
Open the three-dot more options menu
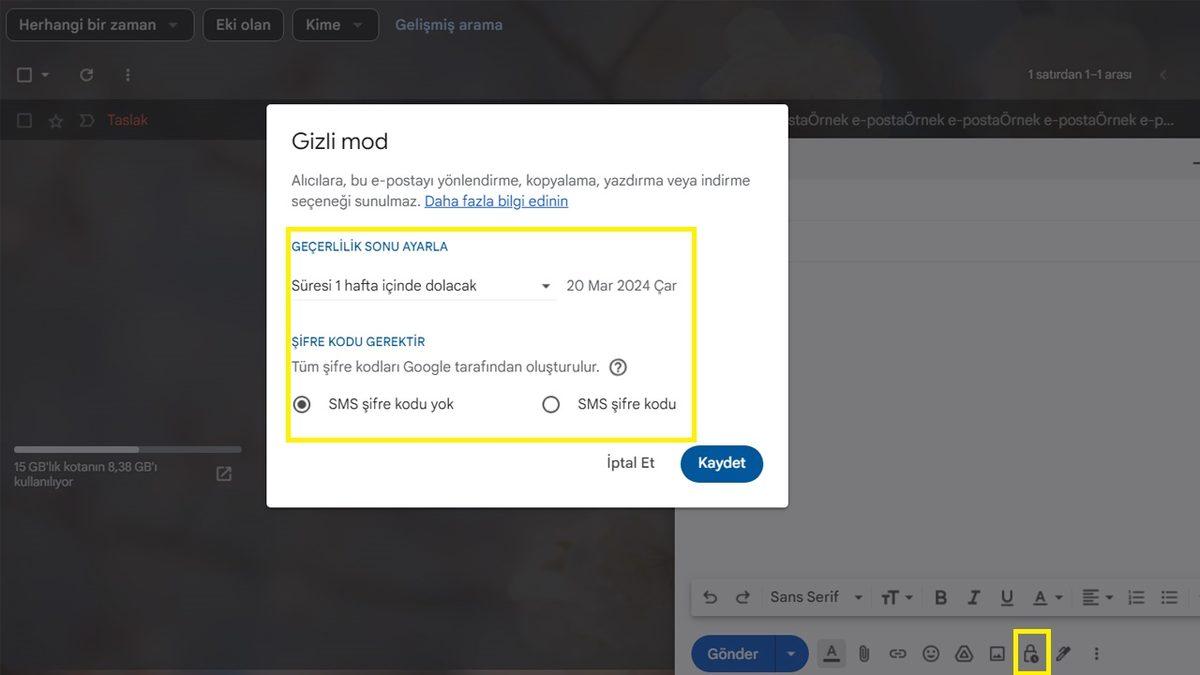coord(126,74)
